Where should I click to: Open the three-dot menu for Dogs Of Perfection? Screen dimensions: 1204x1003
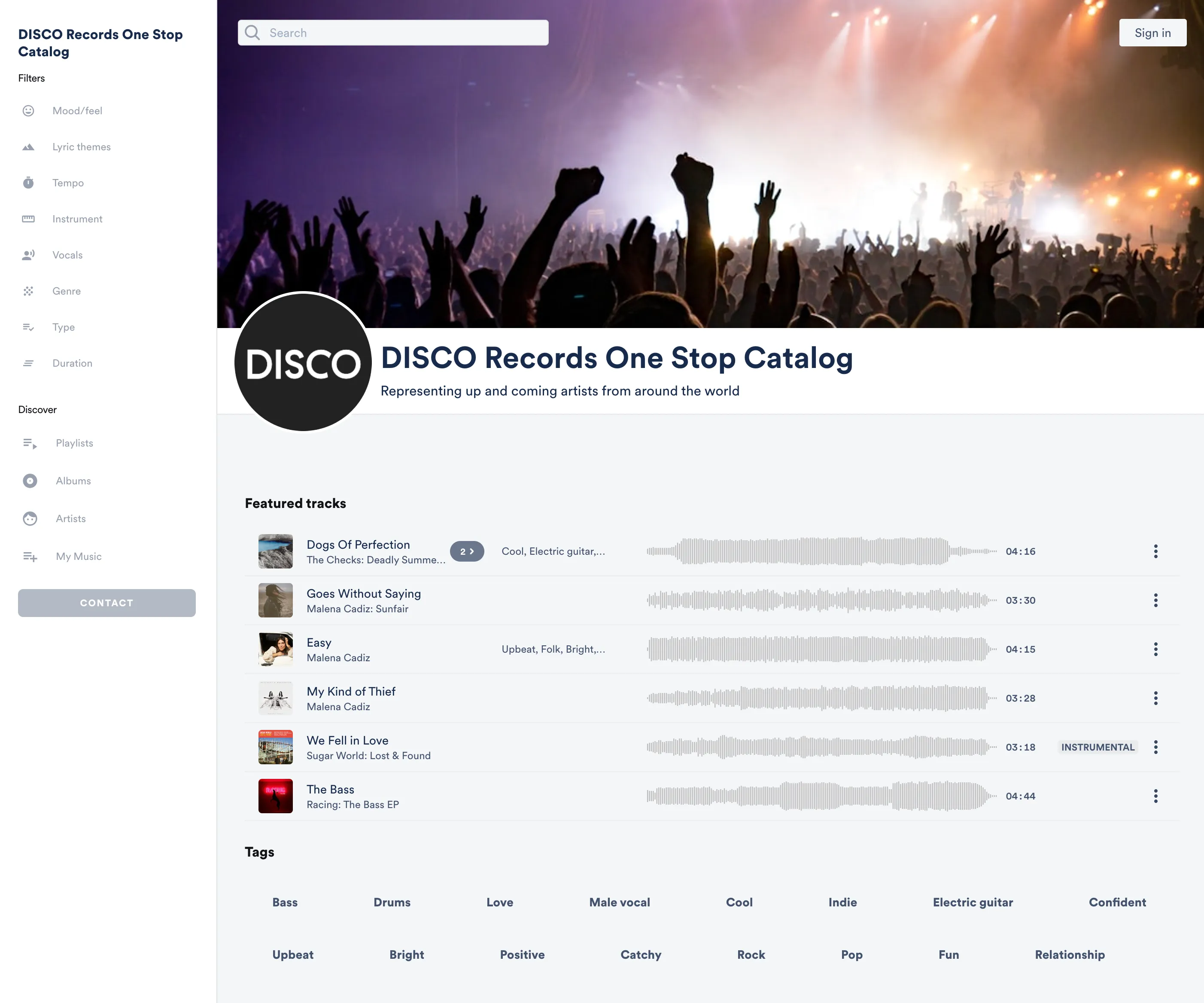pos(1156,551)
